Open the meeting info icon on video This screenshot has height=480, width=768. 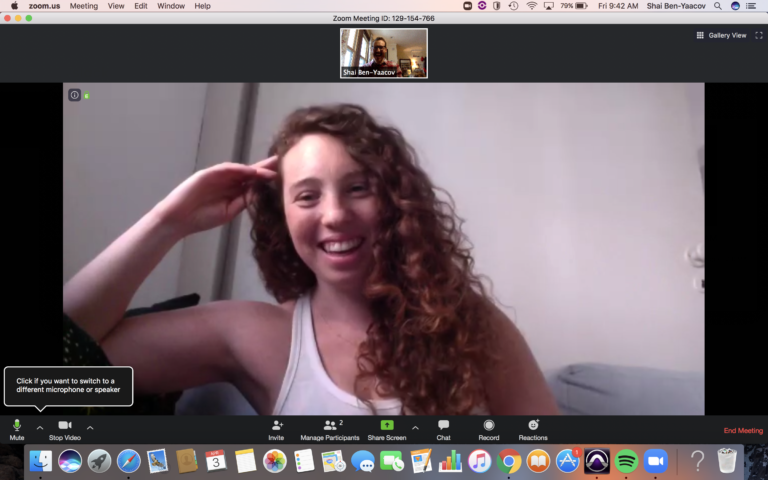(74, 95)
